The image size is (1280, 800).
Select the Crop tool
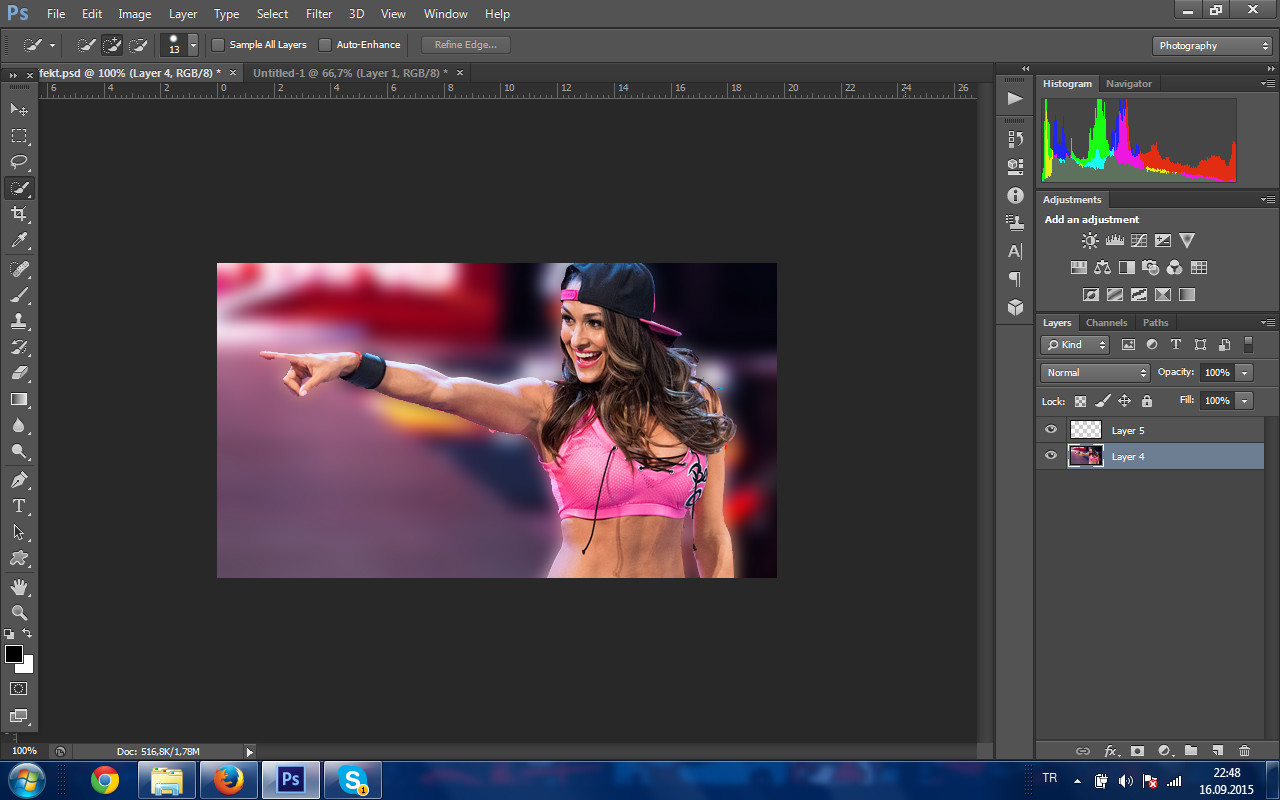19,214
